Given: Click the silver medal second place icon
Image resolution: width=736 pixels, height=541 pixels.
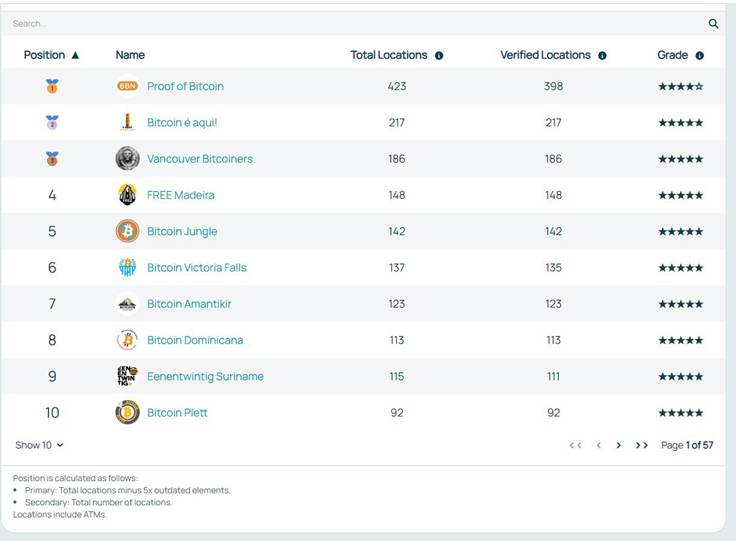Looking at the screenshot, I should click(x=52, y=122).
